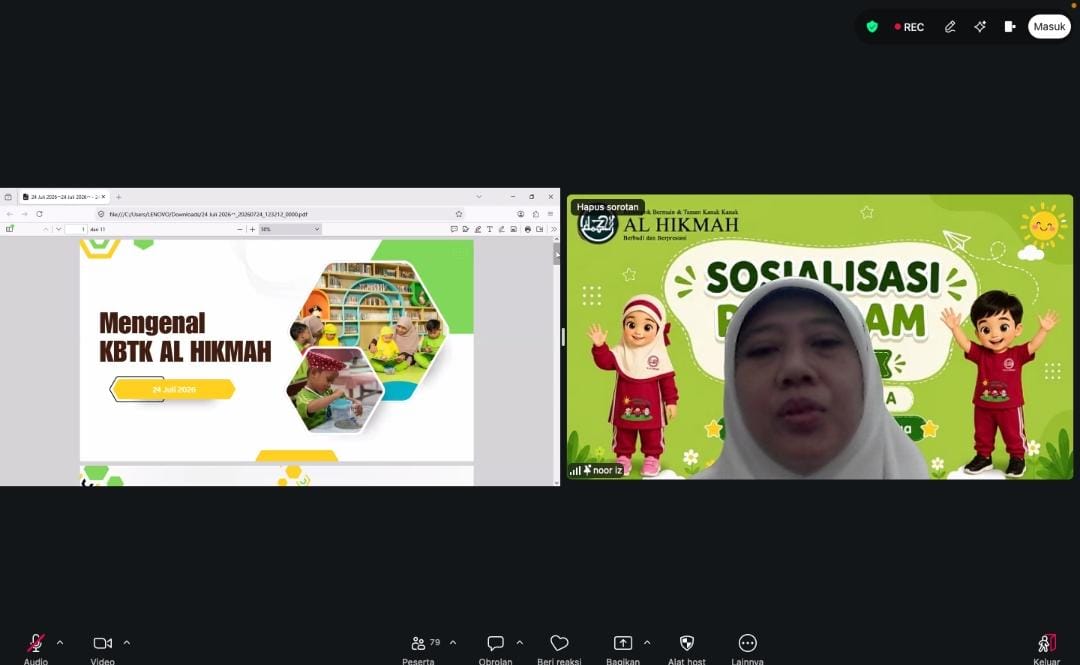Click the Masuk sign-in button
Screen dimensions: 1080x665
click(1049, 27)
